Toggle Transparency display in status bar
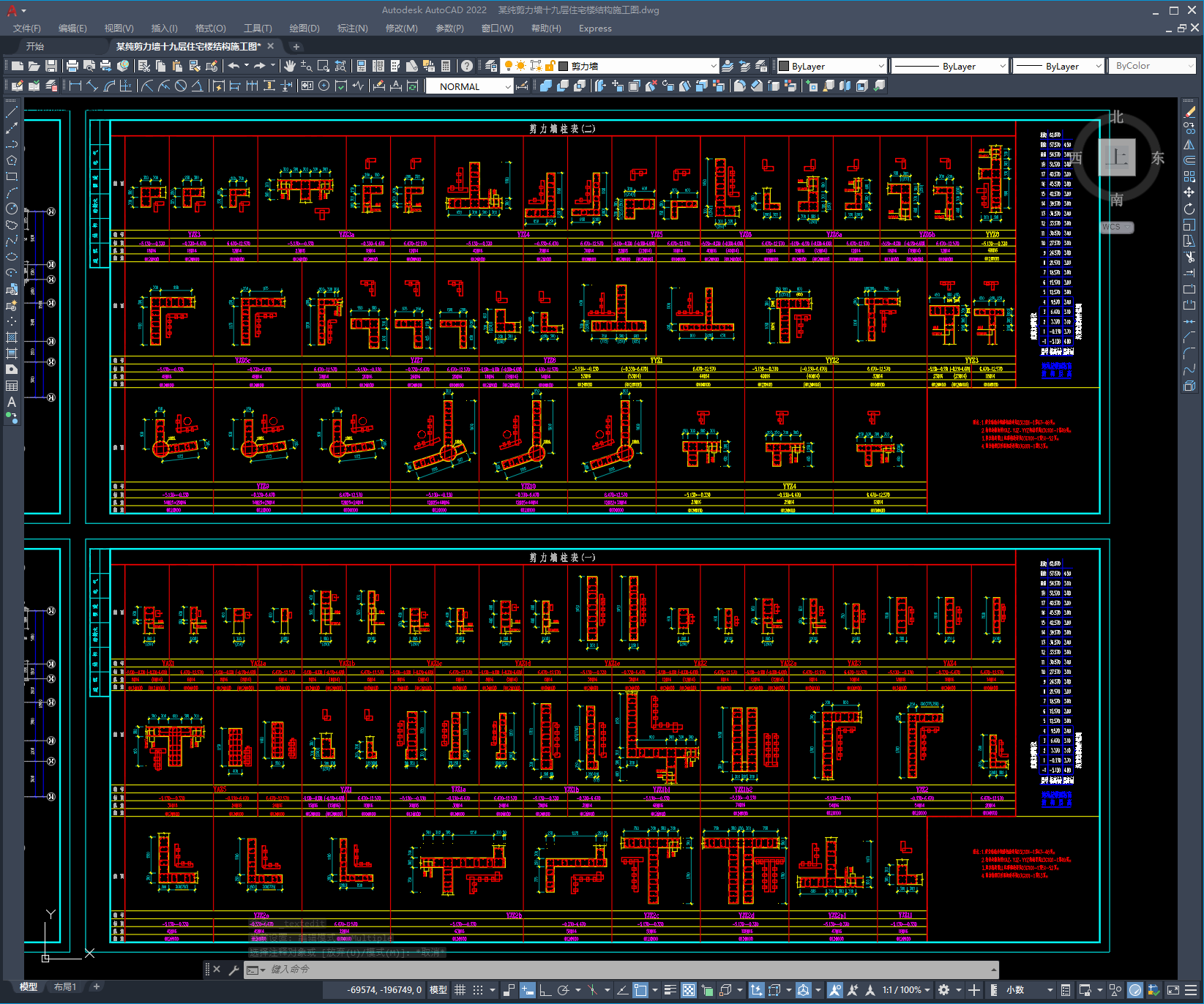The height and width of the screenshot is (1004, 1204). pyautogui.click(x=689, y=990)
